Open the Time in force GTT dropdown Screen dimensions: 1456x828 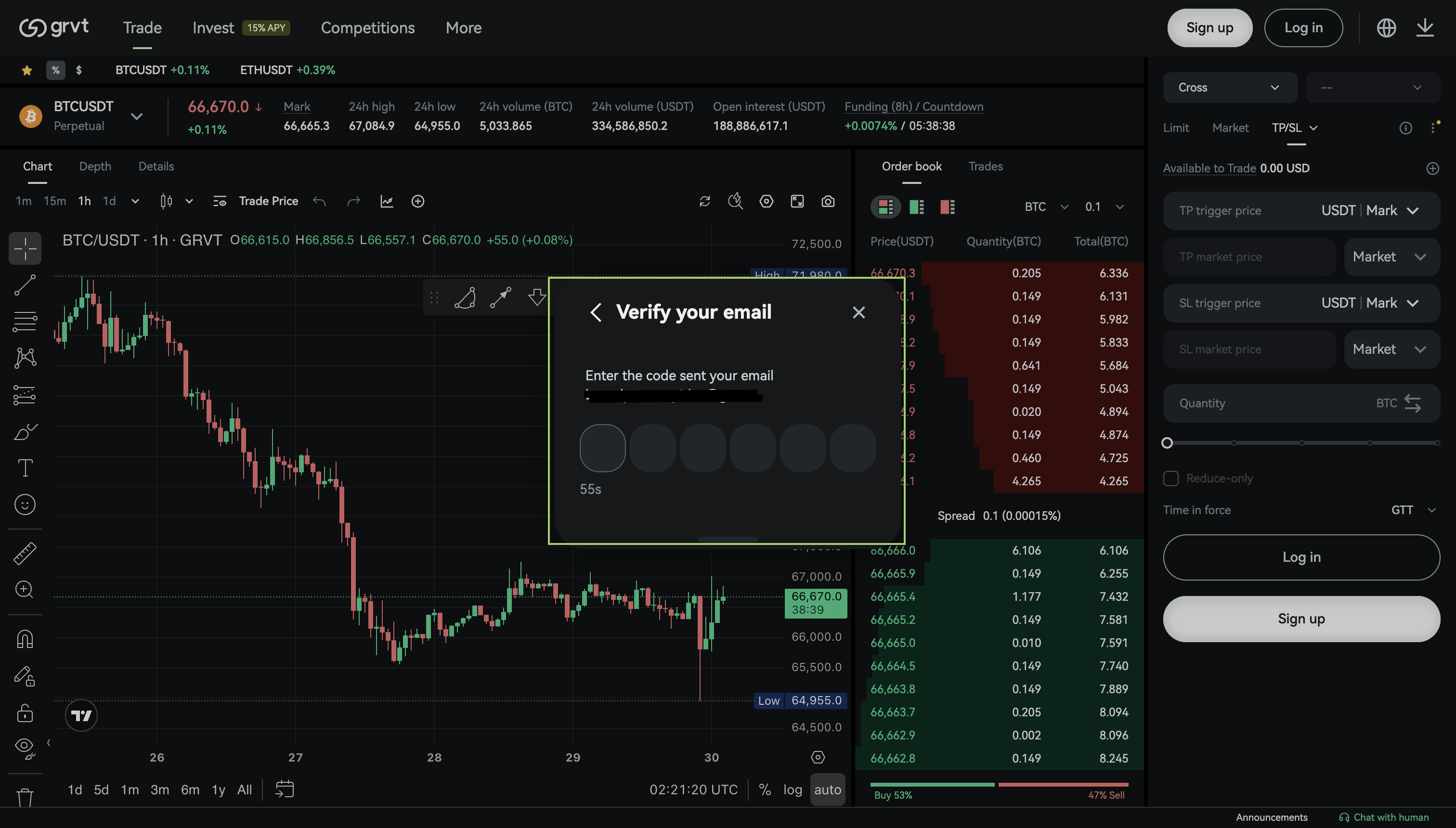click(x=1415, y=510)
